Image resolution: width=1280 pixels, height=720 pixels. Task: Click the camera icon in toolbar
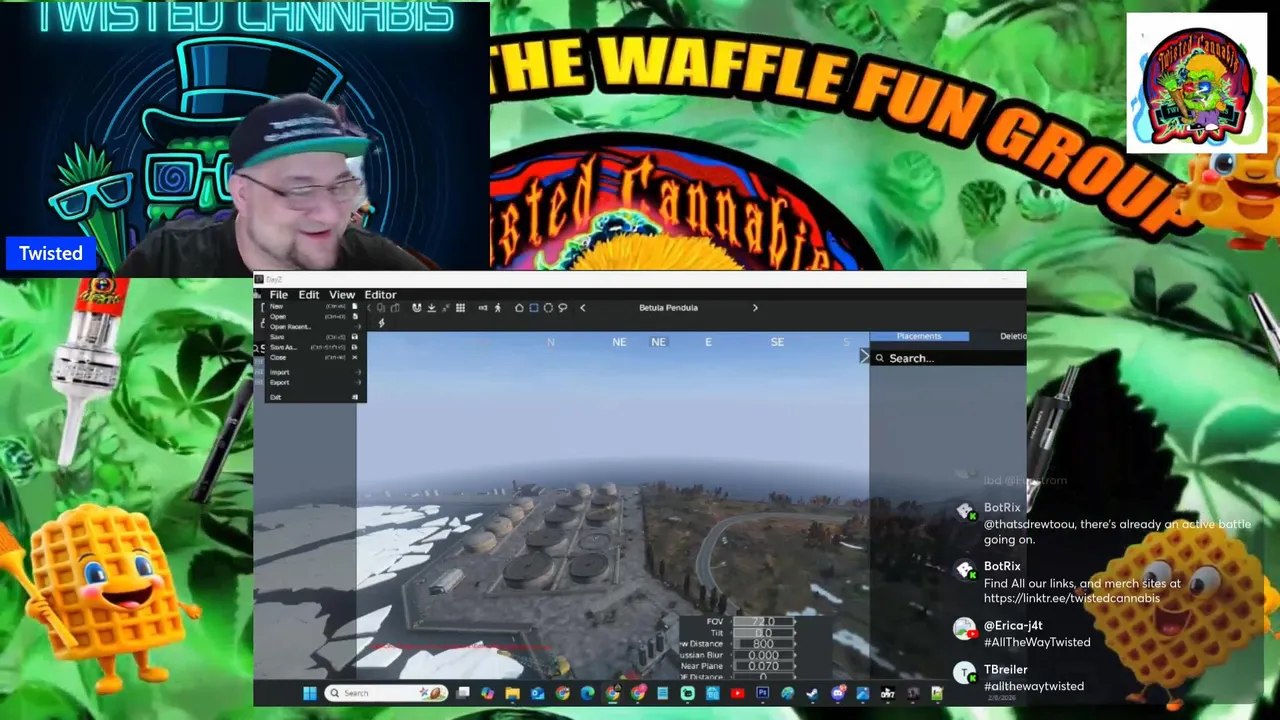pyautogui.click(x=483, y=308)
